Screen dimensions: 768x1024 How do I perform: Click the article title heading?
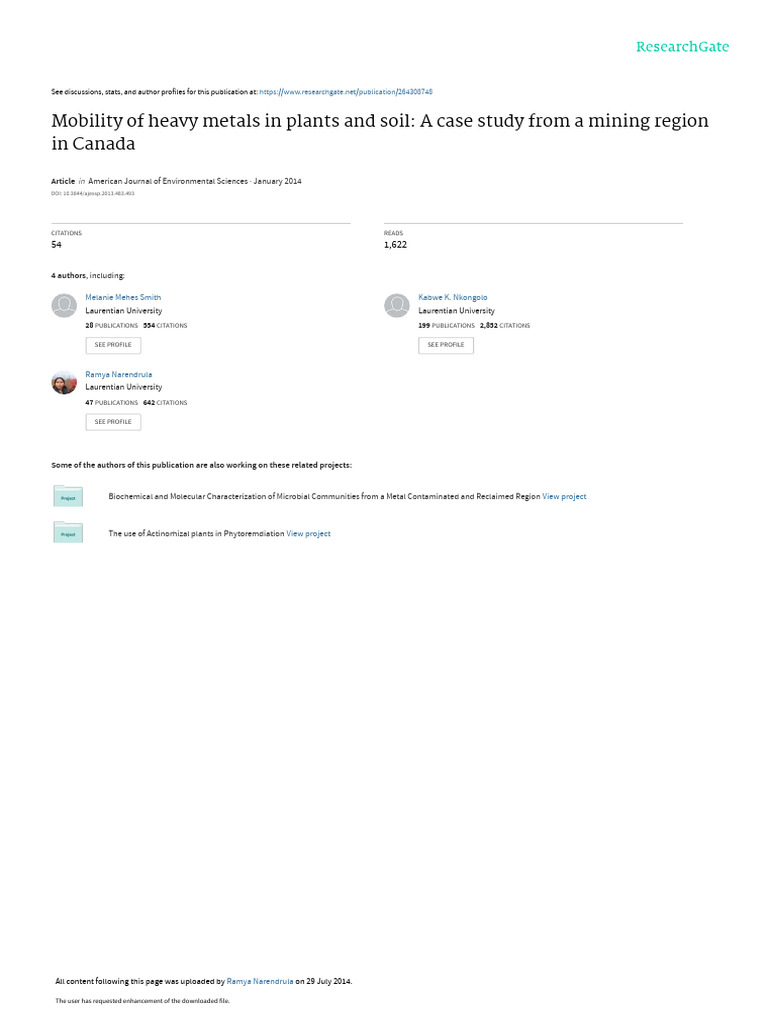click(380, 132)
